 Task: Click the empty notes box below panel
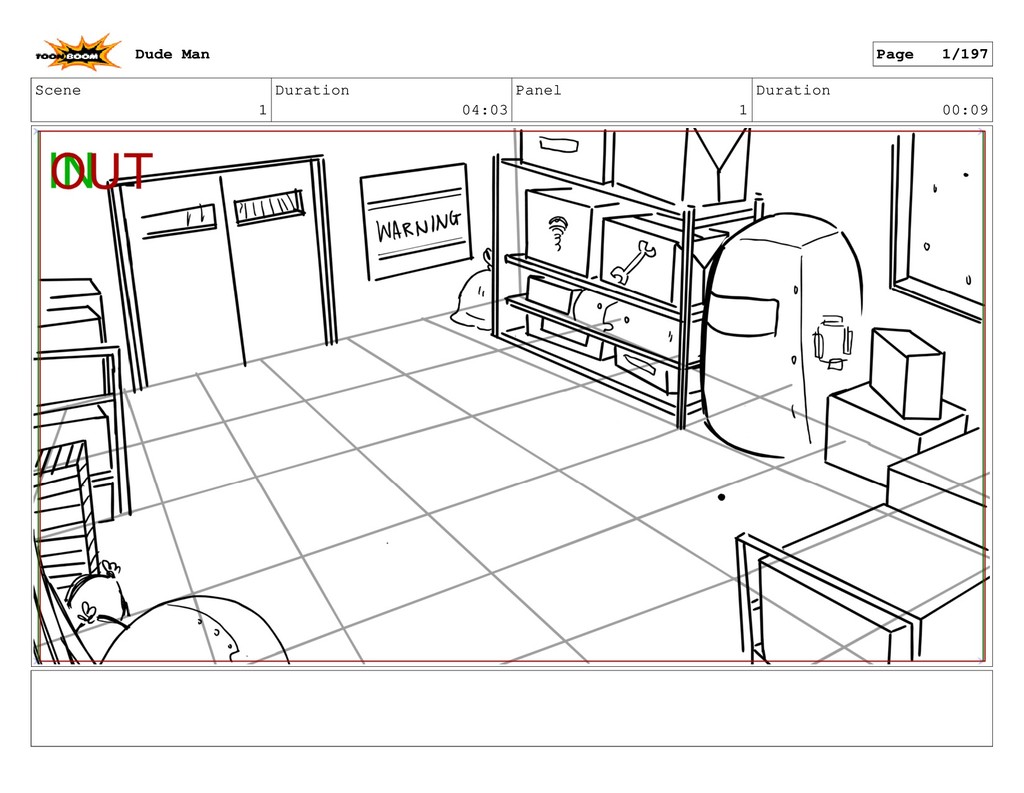point(511,708)
